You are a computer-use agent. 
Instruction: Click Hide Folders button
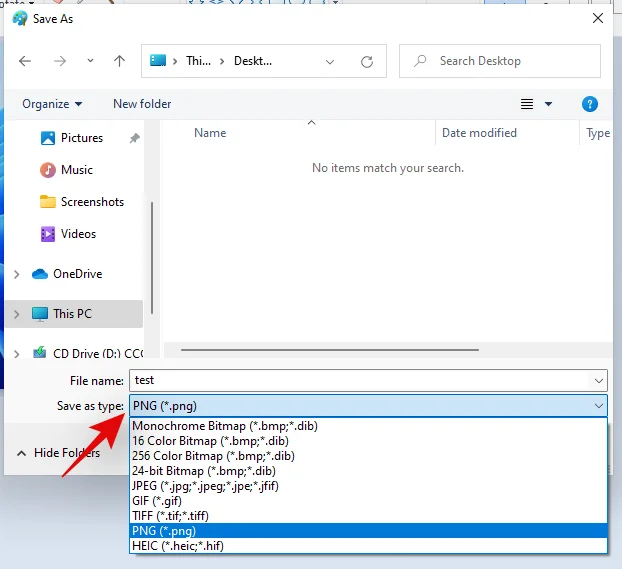point(58,453)
